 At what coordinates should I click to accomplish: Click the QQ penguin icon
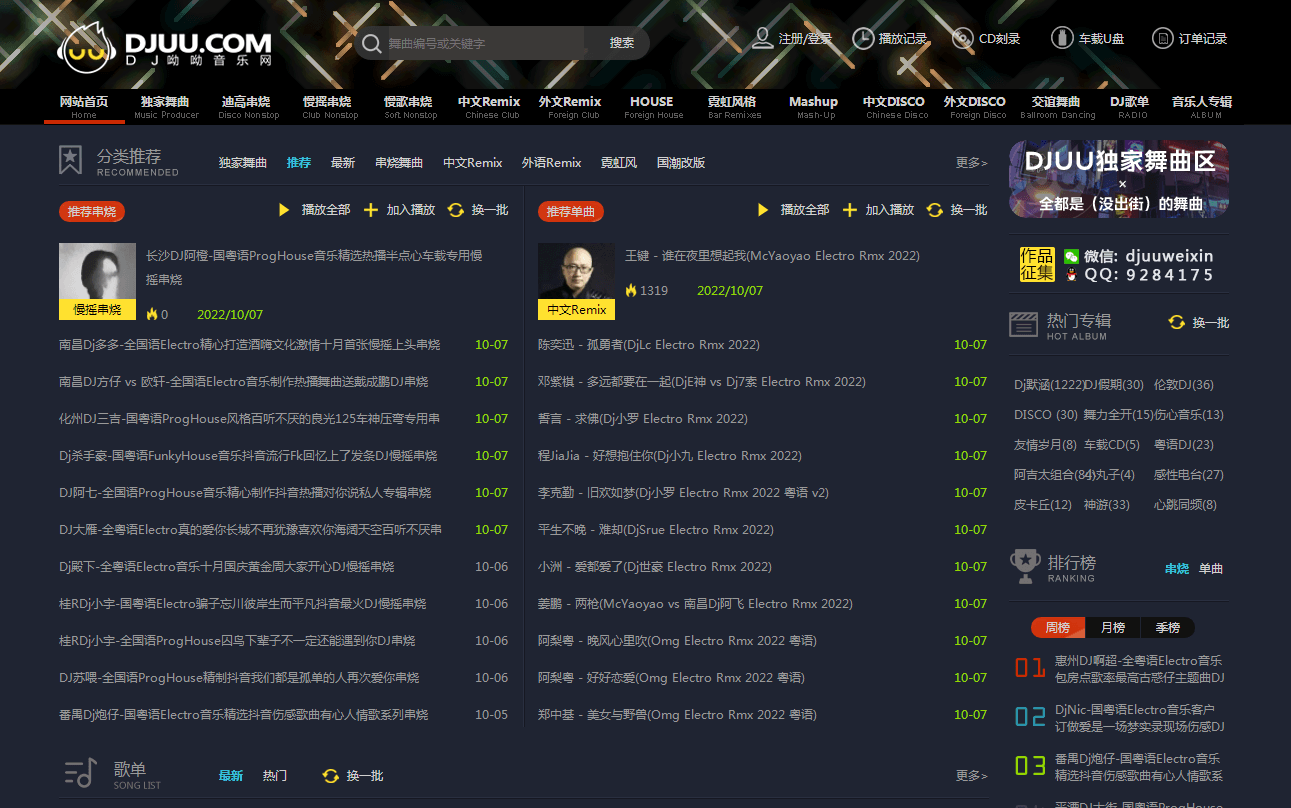[1072, 275]
